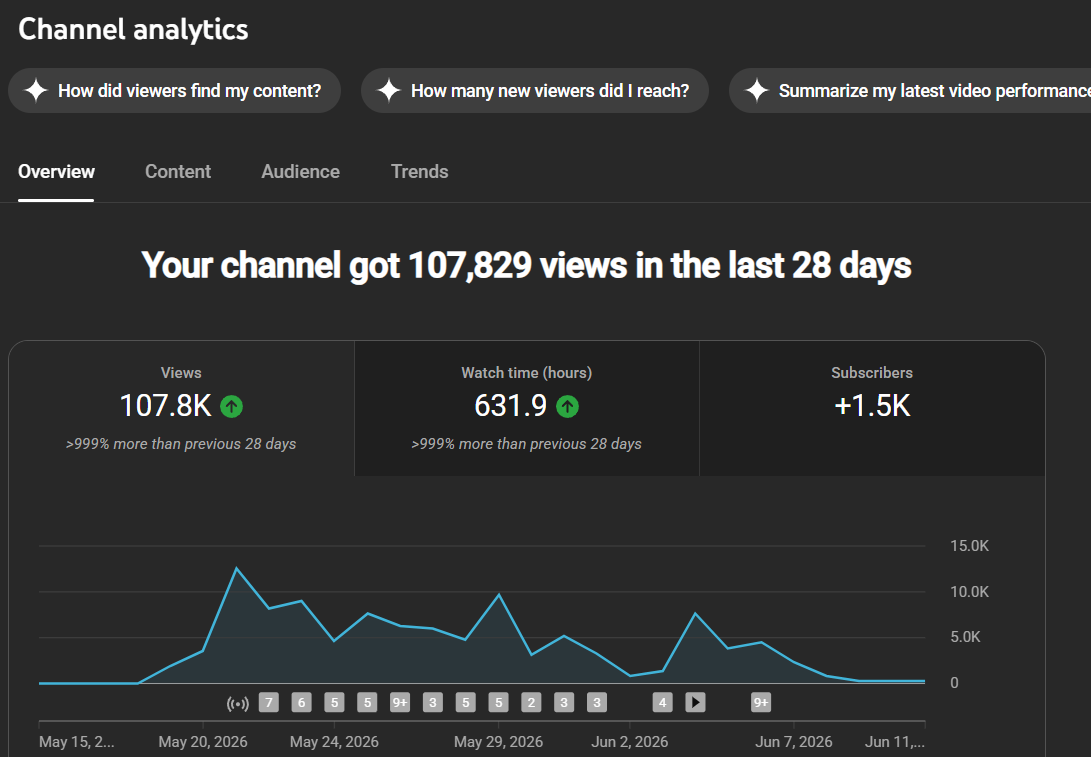Open the Trends tab

(420, 172)
